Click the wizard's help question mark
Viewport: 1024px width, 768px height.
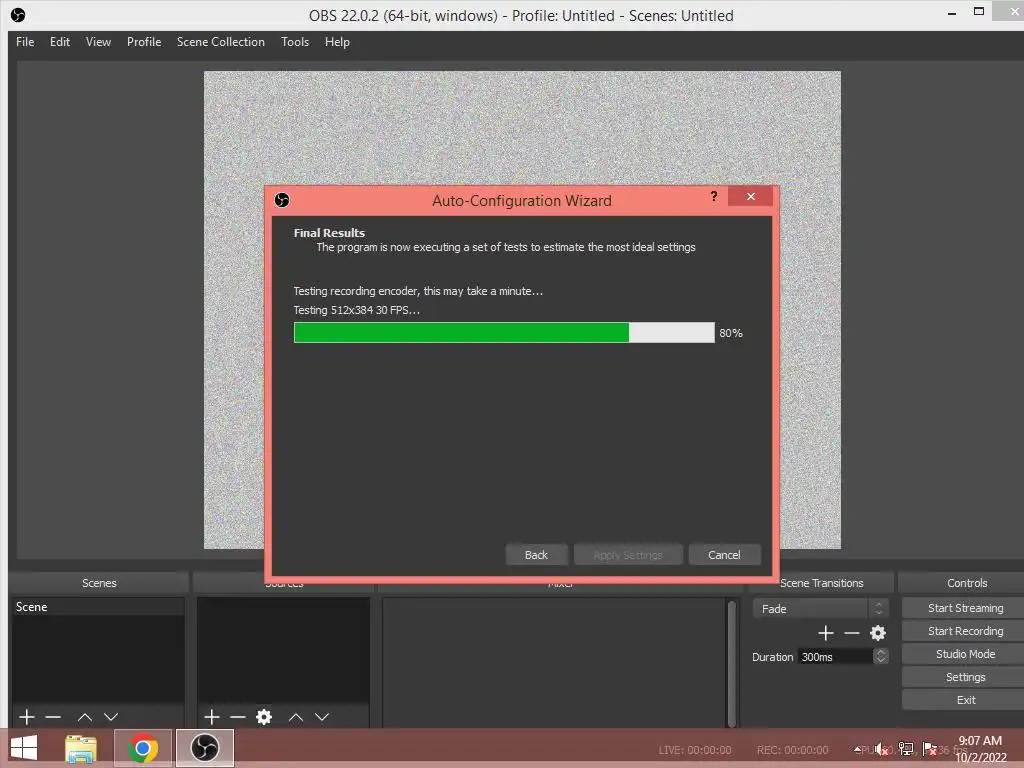click(x=714, y=196)
